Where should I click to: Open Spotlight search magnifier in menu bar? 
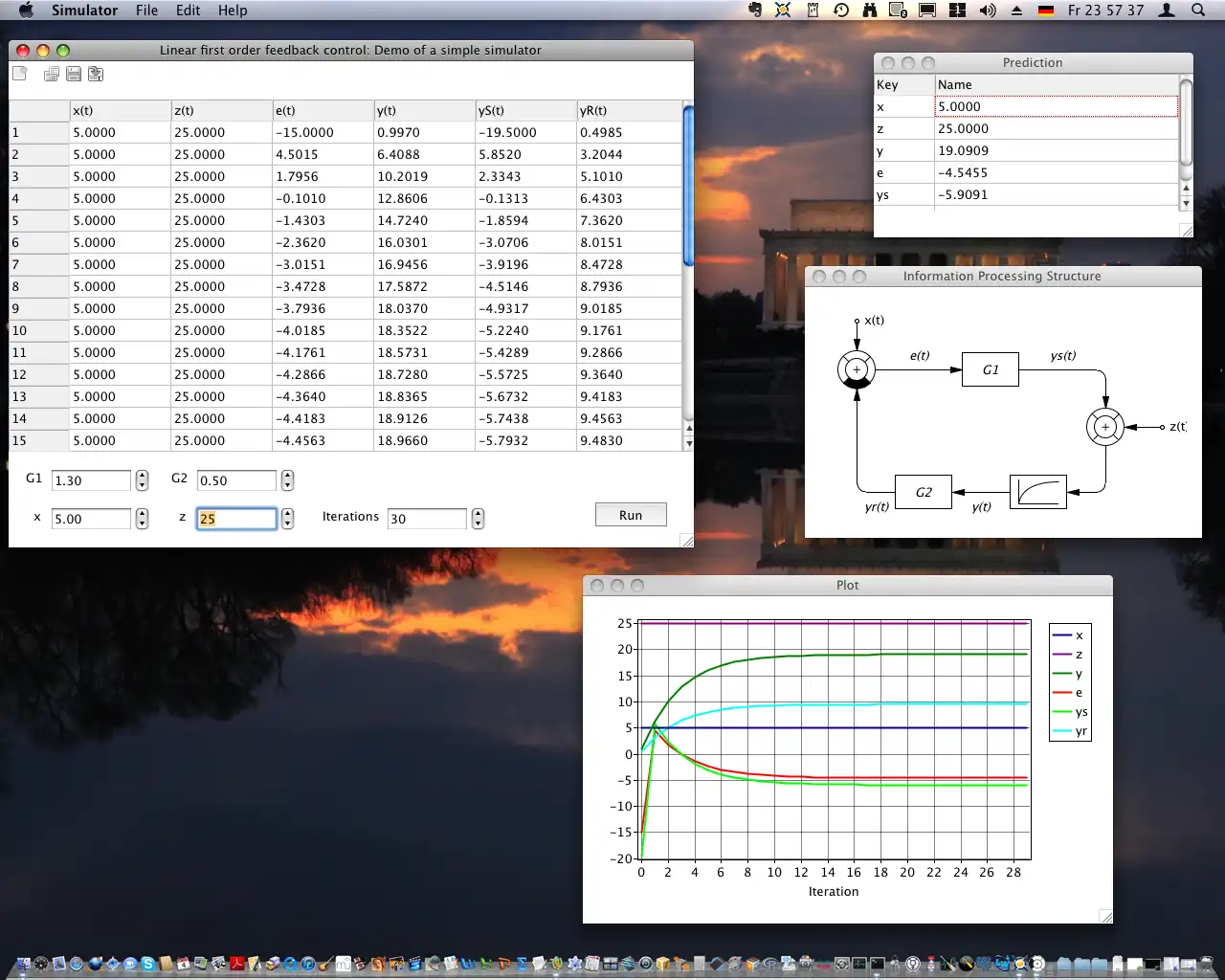click(1198, 11)
